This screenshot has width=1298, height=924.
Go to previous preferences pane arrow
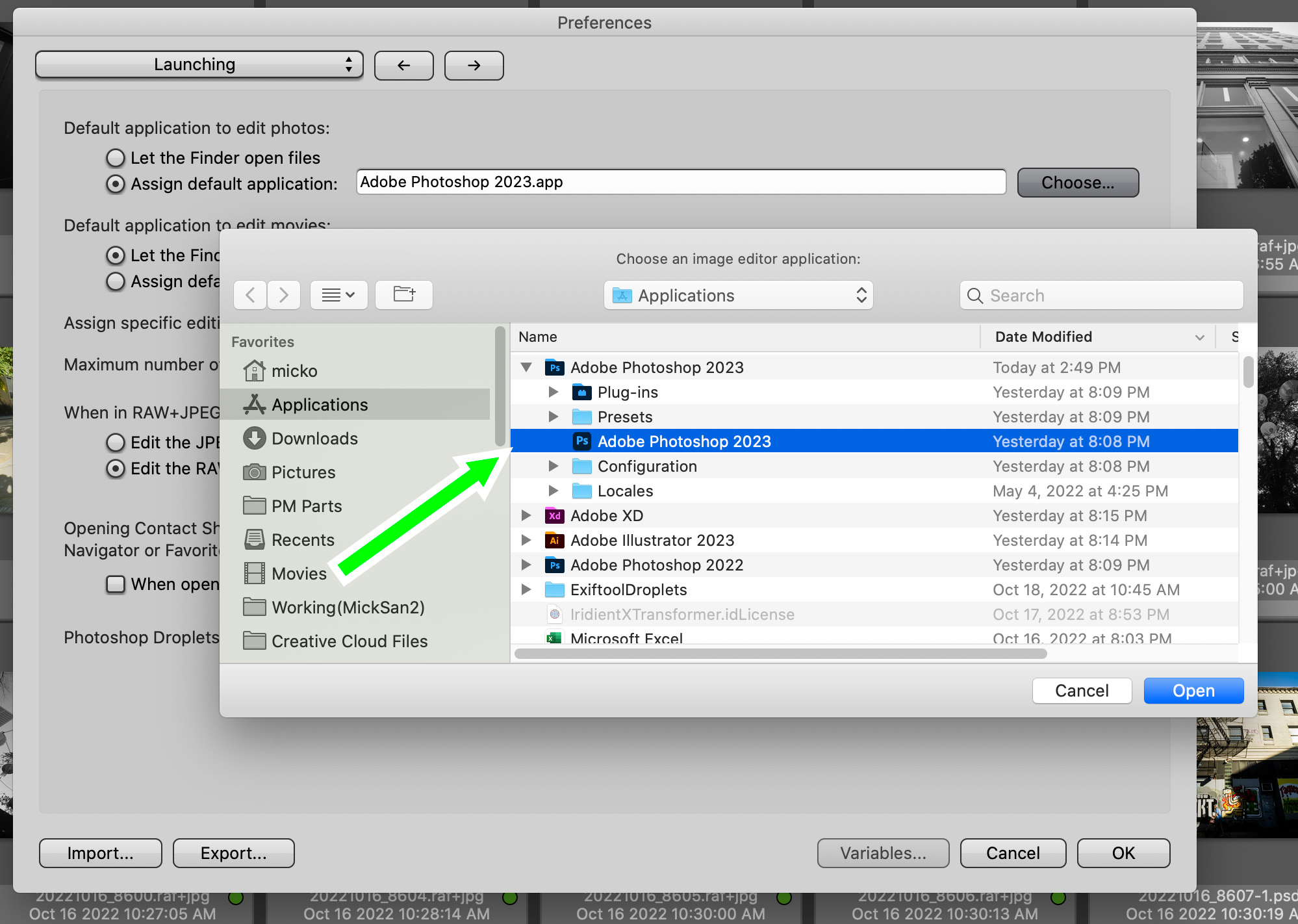click(x=403, y=65)
